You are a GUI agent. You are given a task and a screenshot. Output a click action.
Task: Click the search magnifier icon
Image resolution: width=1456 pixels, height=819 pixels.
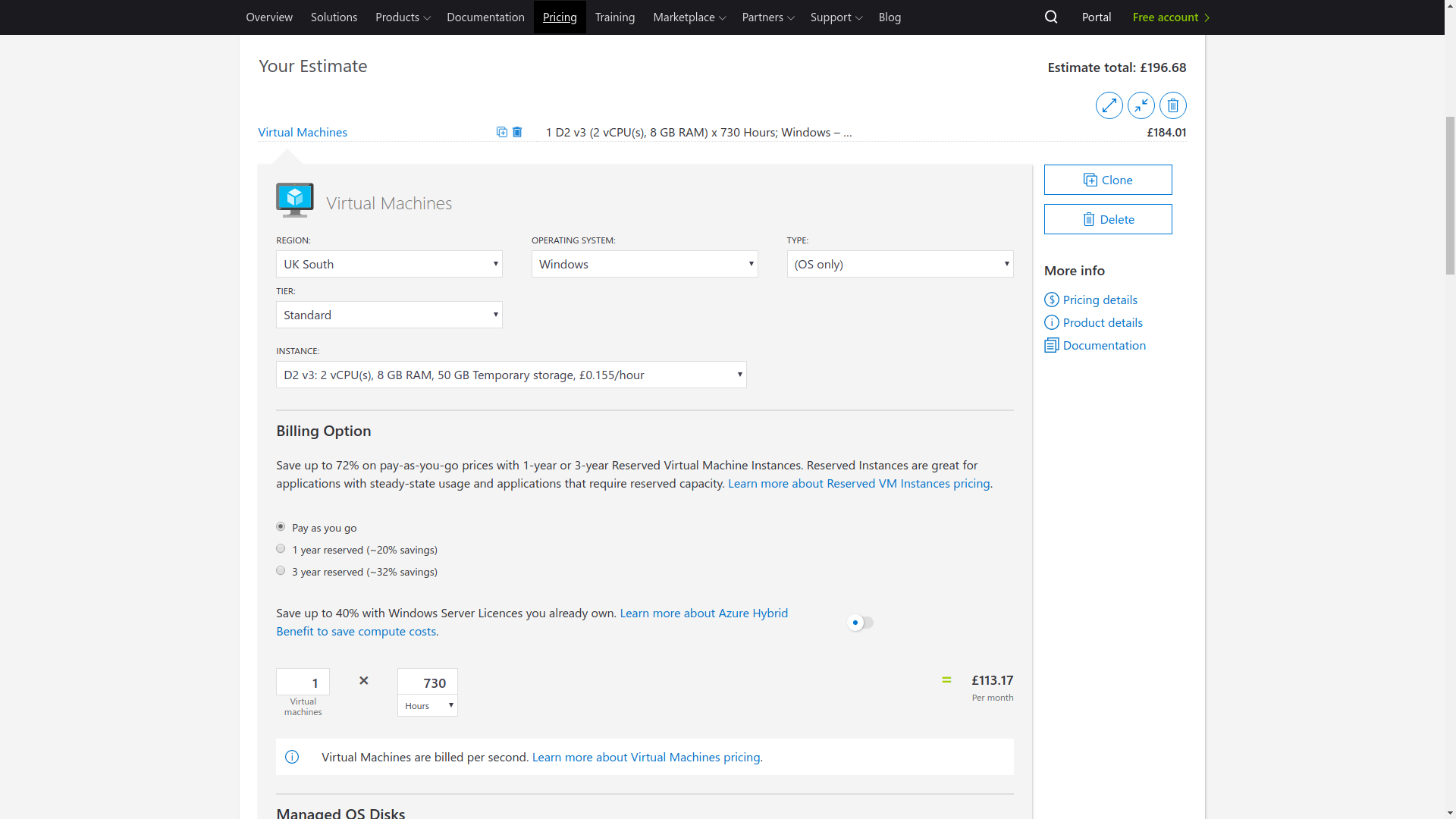tap(1051, 17)
